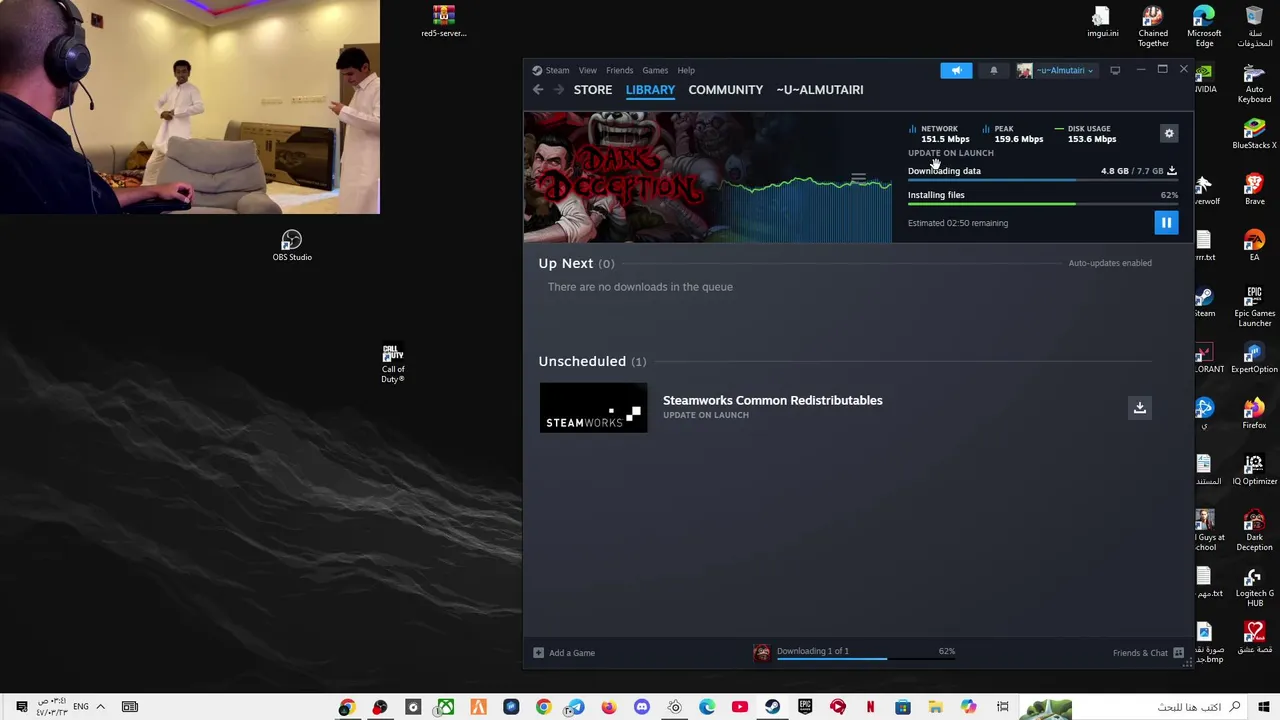The height and width of the screenshot is (720, 1280).
Task: Open the Steam notifications bell
Action: pos(993,70)
